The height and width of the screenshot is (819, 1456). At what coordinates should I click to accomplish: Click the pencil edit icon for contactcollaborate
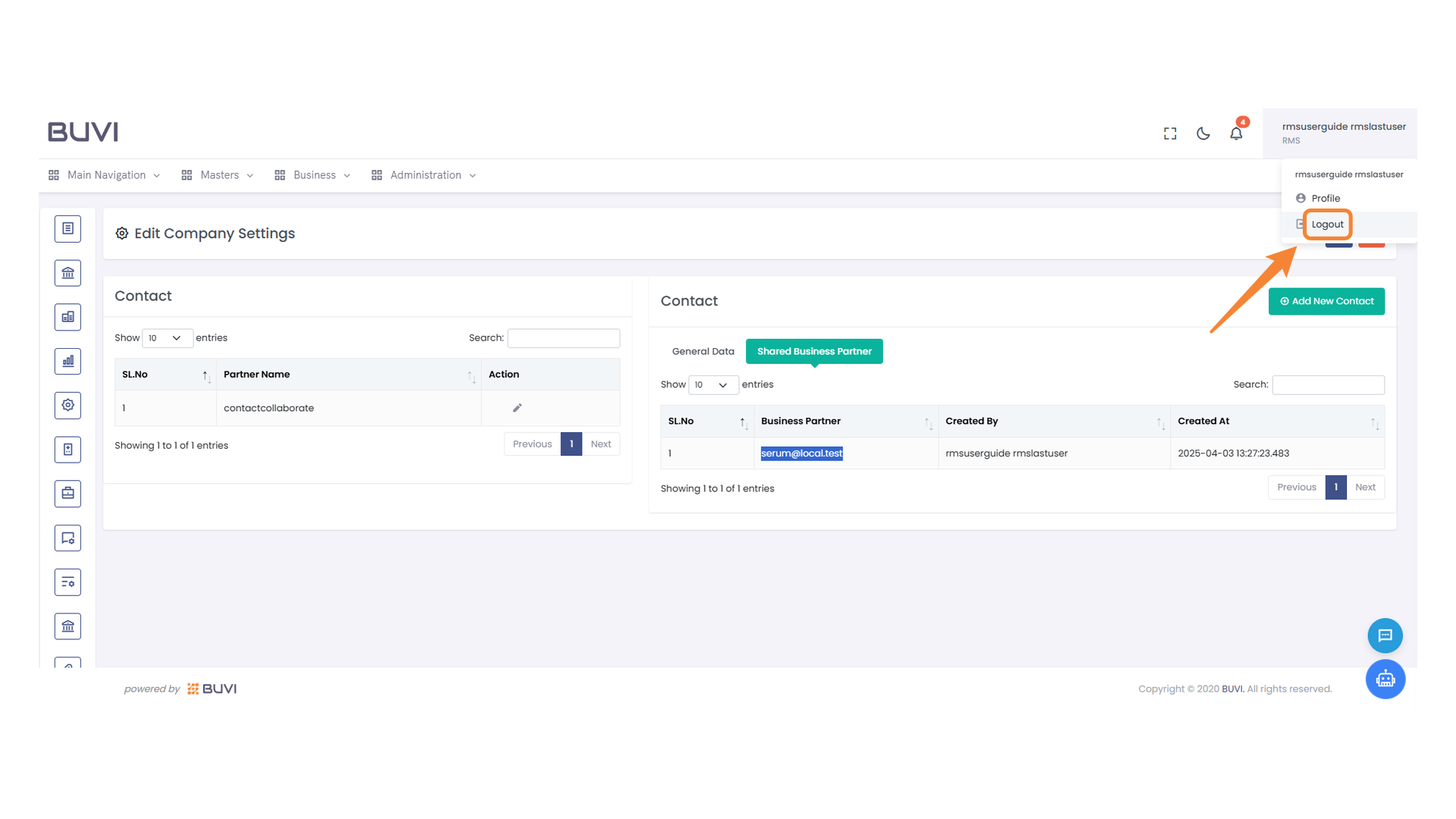(516, 407)
